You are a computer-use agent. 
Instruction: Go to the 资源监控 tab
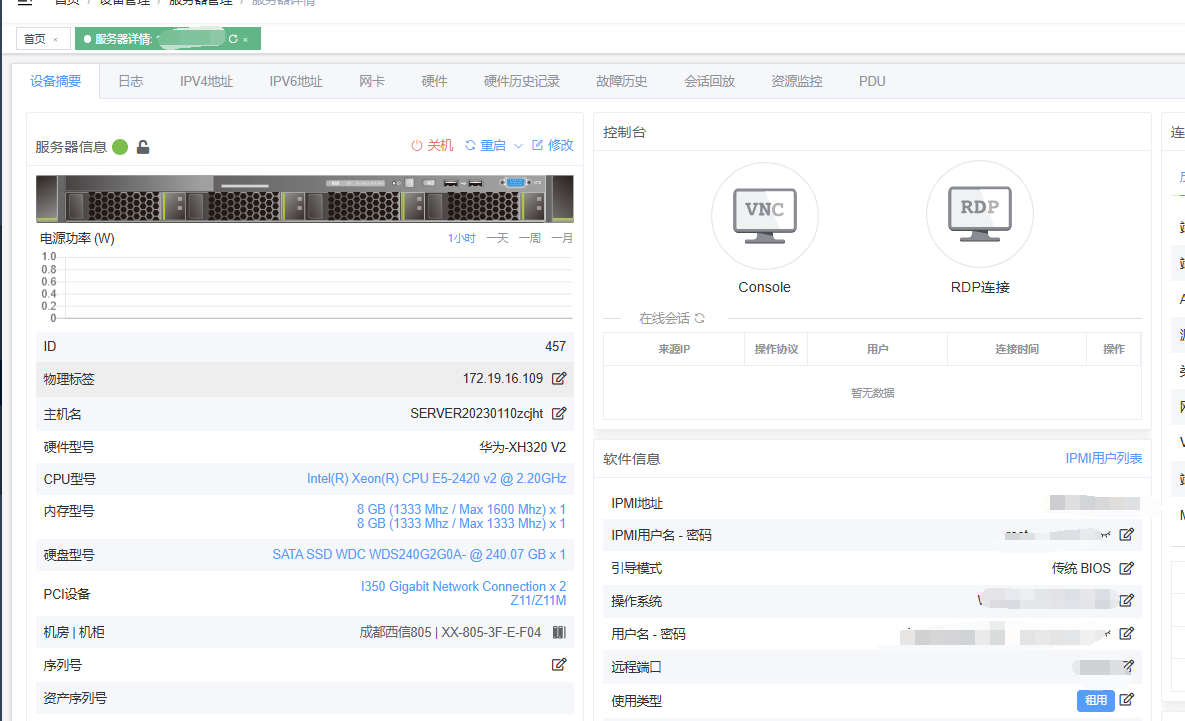tap(796, 81)
